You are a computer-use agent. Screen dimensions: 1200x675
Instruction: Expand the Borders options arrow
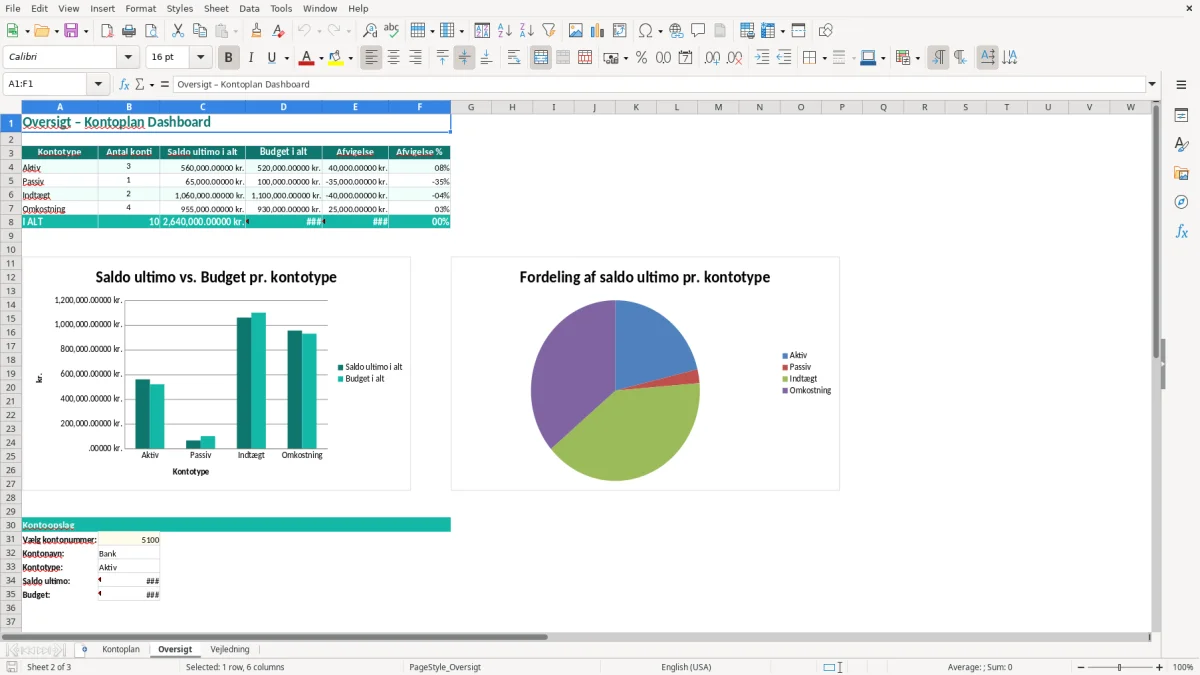(823, 58)
